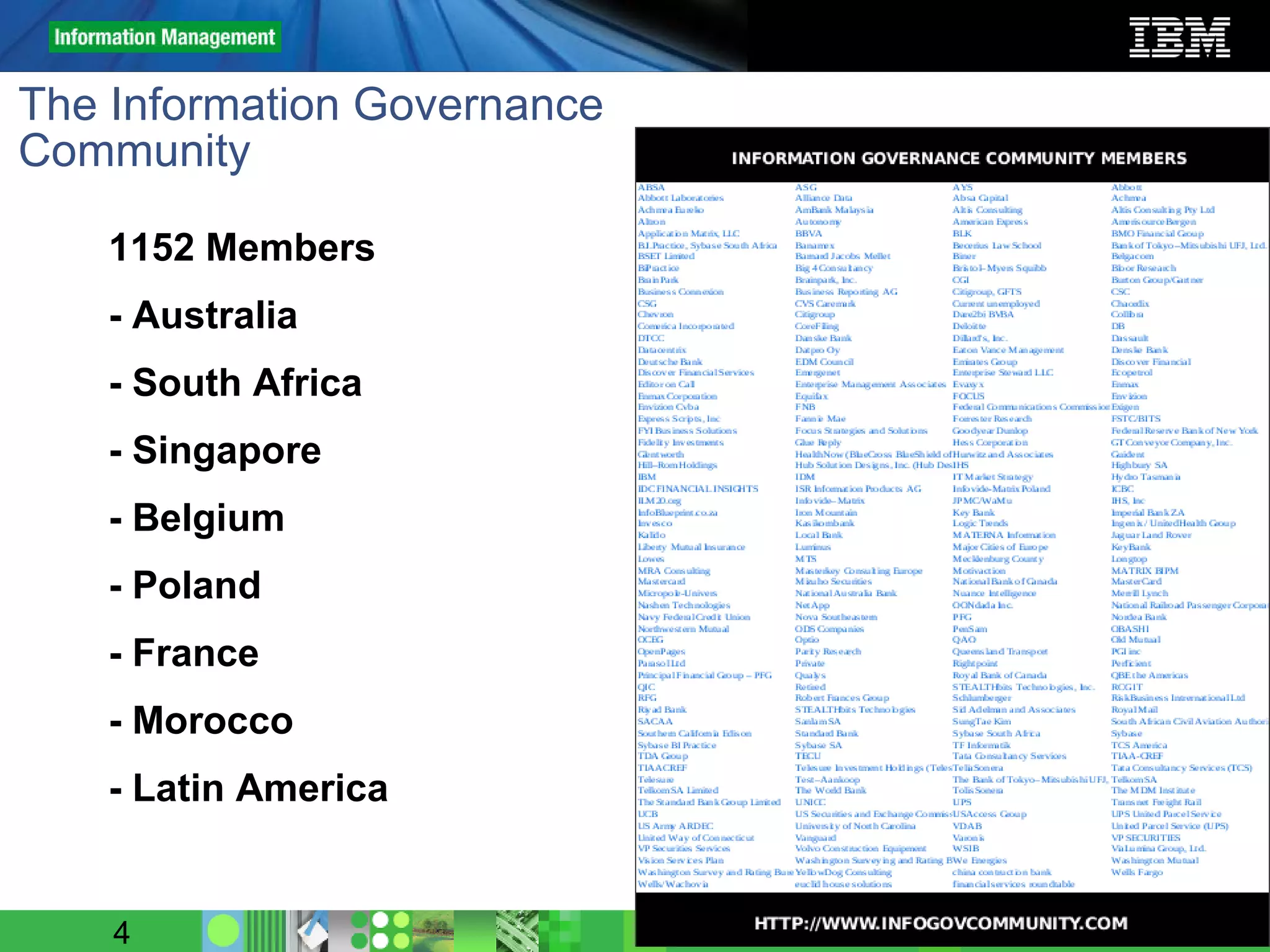Viewport: 1270px width, 952px height.
Task: Click "Fannie Mae" in the members list
Action: pyautogui.click(x=820, y=419)
